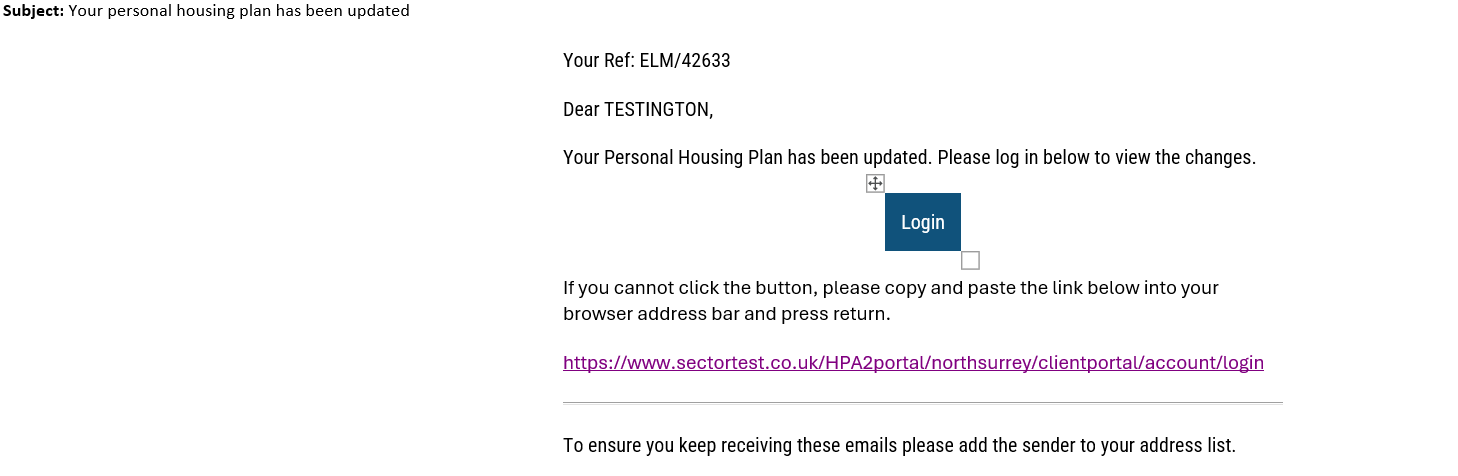Click the horizontal divider line below the link
The height and width of the screenshot is (476, 1458).
(x=922, y=403)
